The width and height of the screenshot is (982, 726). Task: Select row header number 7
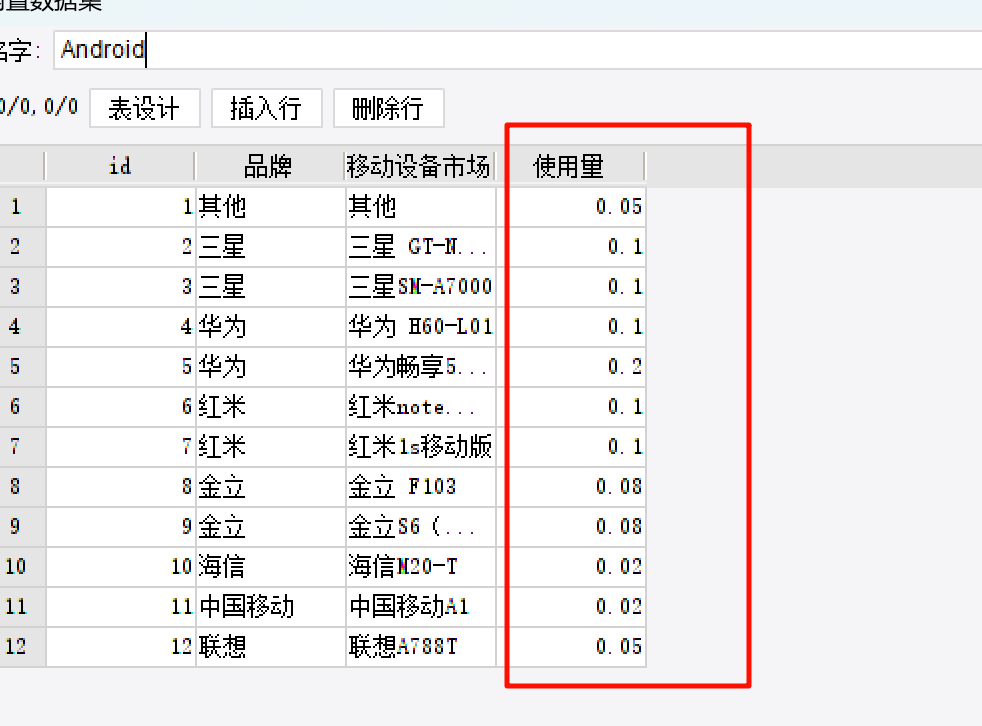pyautogui.click(x=23, y=447)
